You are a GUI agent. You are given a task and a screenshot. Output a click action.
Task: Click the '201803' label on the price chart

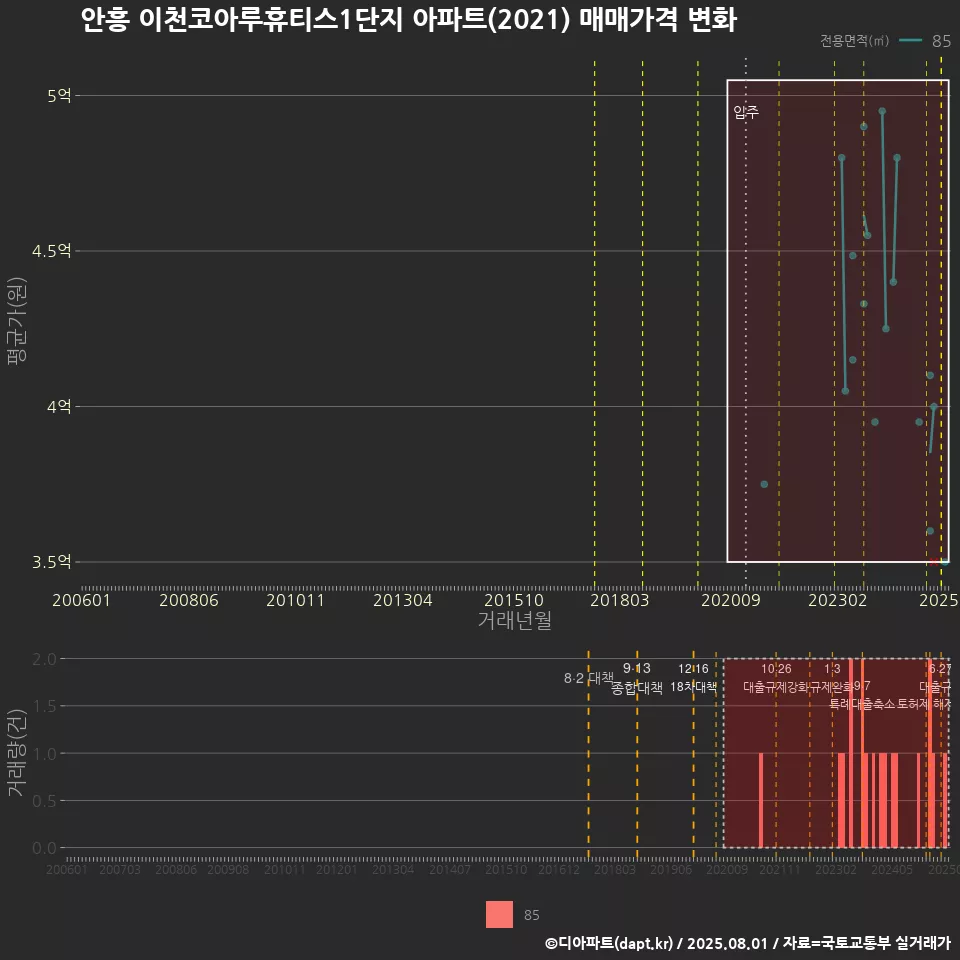pyautogui.click(x=620, y=600)
